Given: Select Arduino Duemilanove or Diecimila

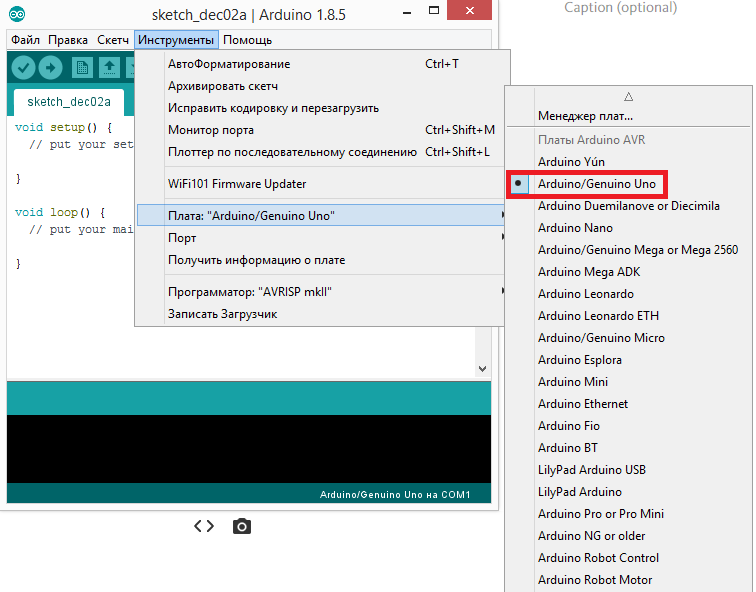Looking at the screenshot, I should pos(629,206).
